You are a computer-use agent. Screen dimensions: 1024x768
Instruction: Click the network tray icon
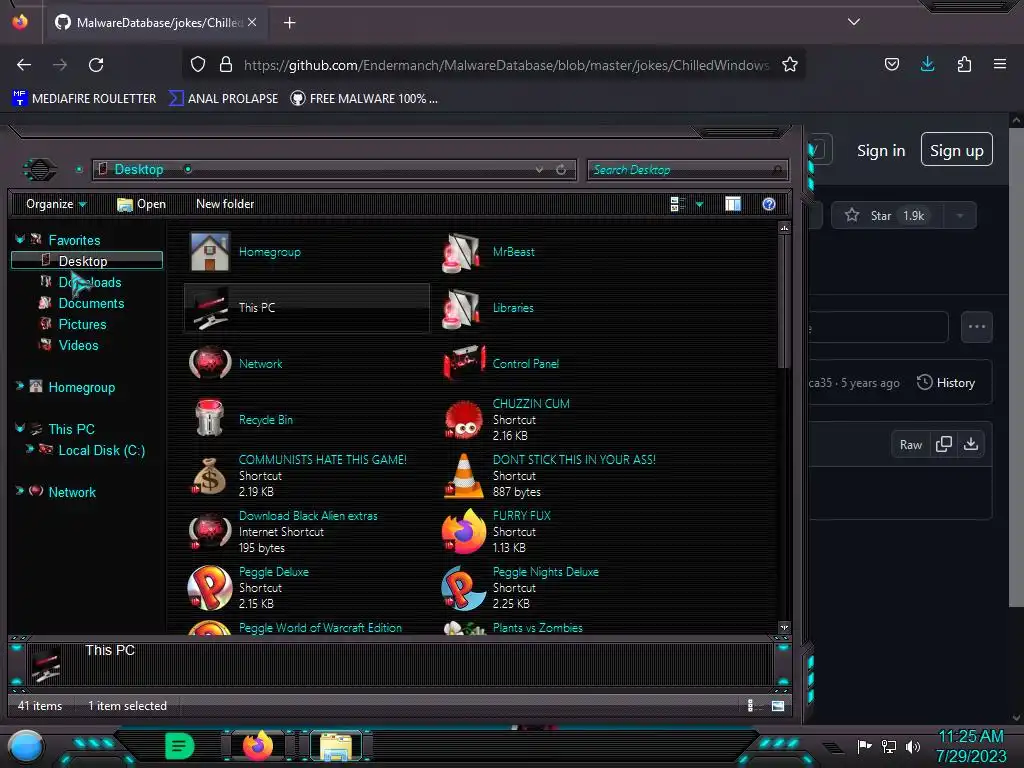coord(889,746)
